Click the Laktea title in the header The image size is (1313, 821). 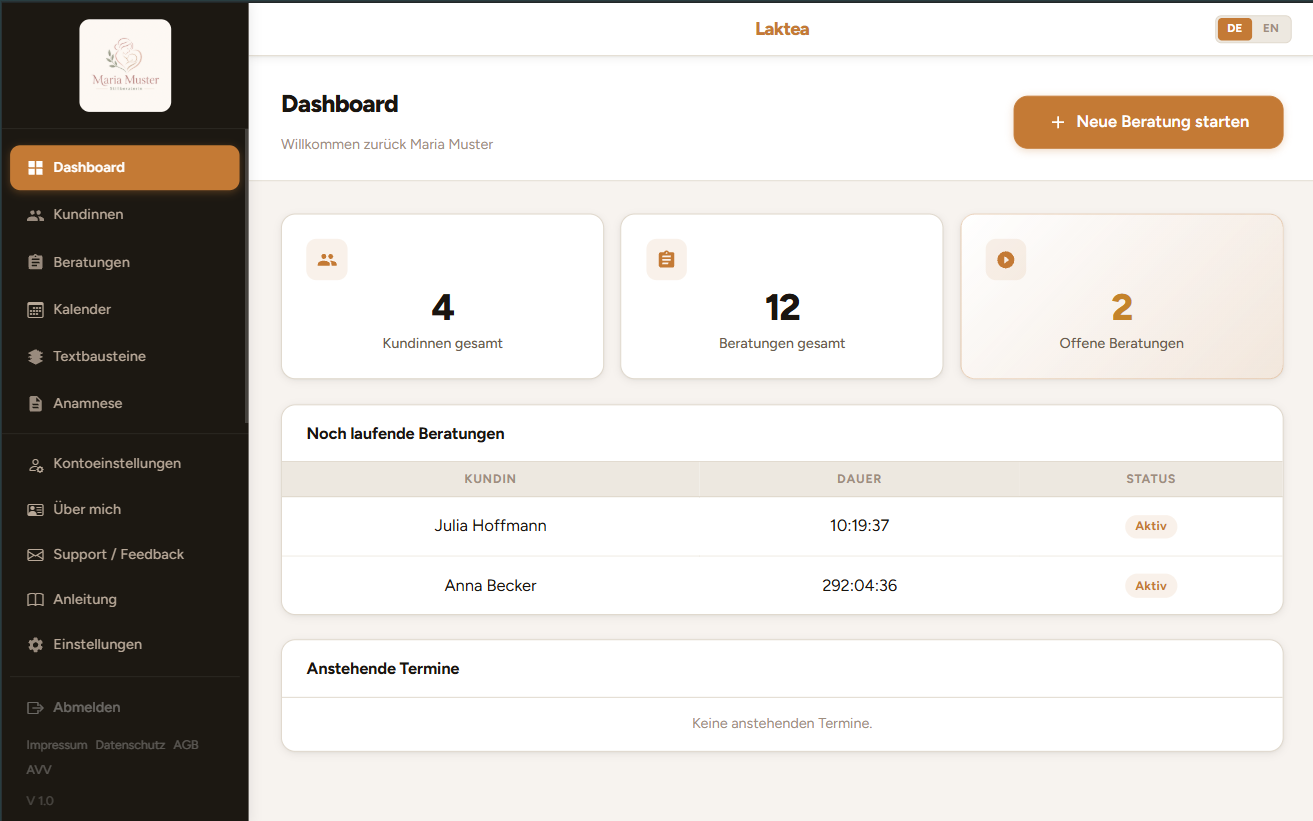tap(782, 29)
